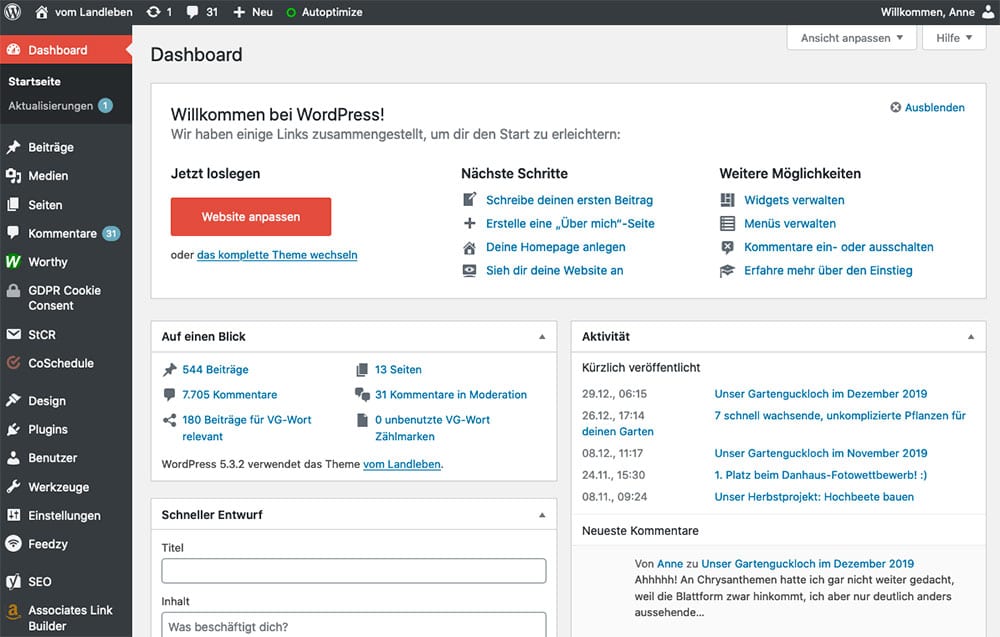Click the CoSchedule logo icon

point(13,363)
